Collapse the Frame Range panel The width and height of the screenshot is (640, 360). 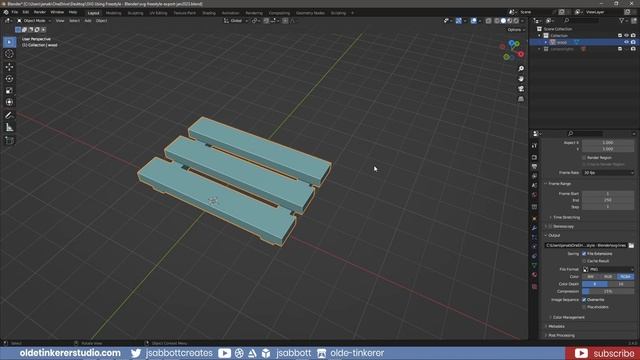pos(560,184)
